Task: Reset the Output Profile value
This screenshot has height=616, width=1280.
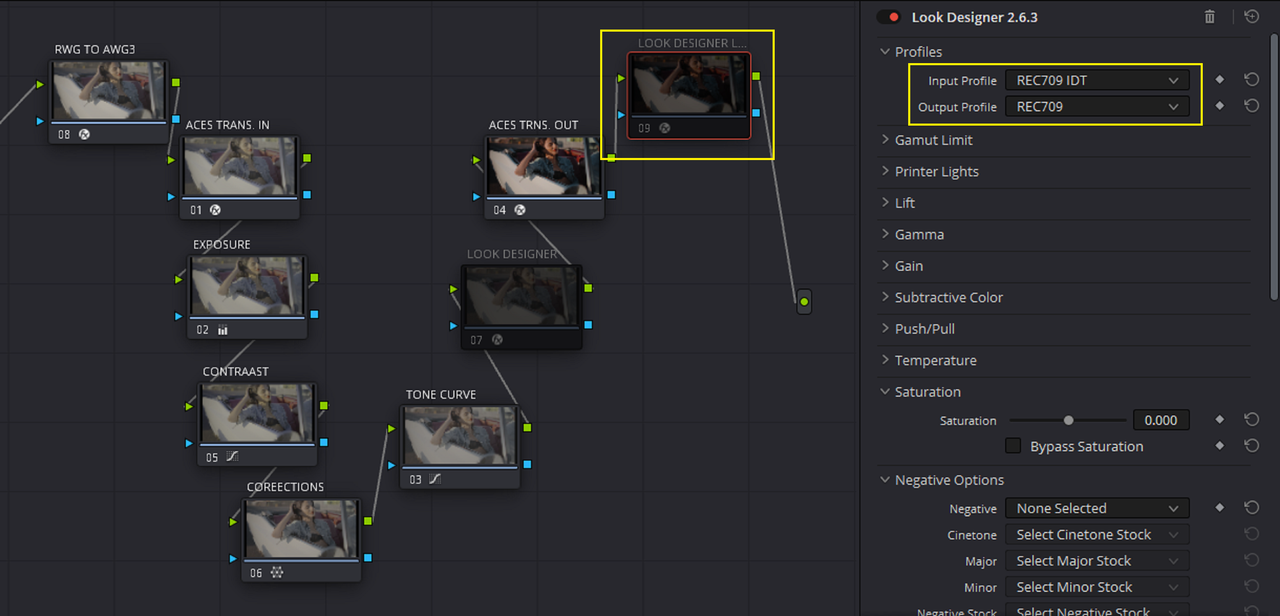Action: [1251, 106]
